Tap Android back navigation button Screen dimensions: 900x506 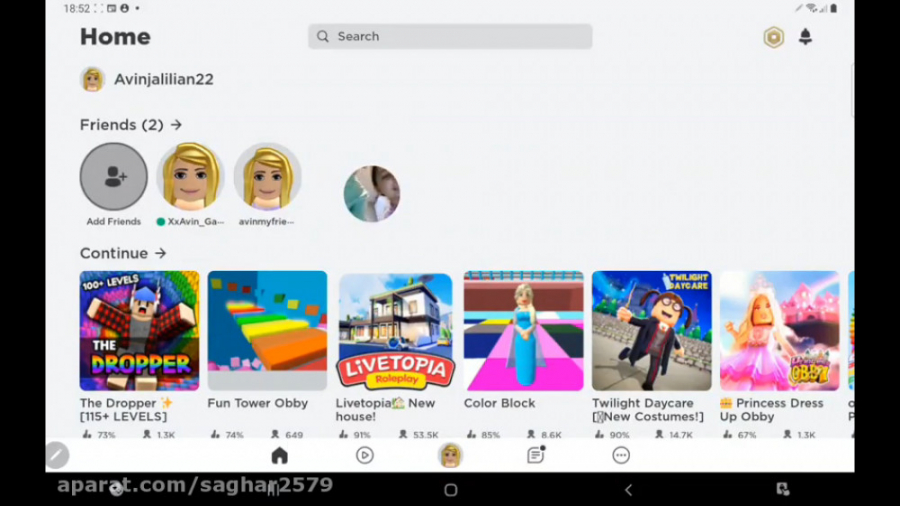point(629,490)
